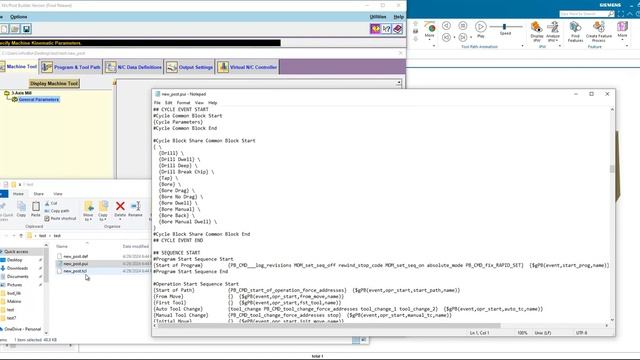Open the Format menu in Notepad
Screen dimensions: 640x360
(x=183, y=103)
